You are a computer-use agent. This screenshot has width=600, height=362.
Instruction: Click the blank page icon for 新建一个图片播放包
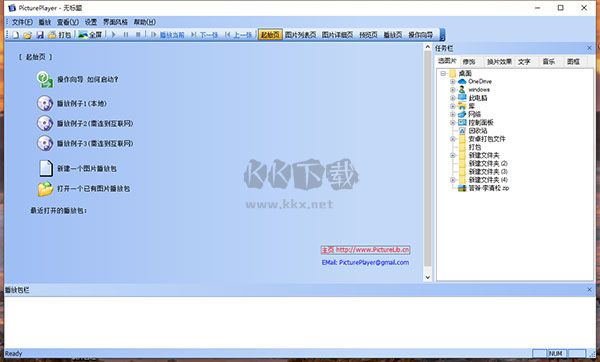coord(46,168)
